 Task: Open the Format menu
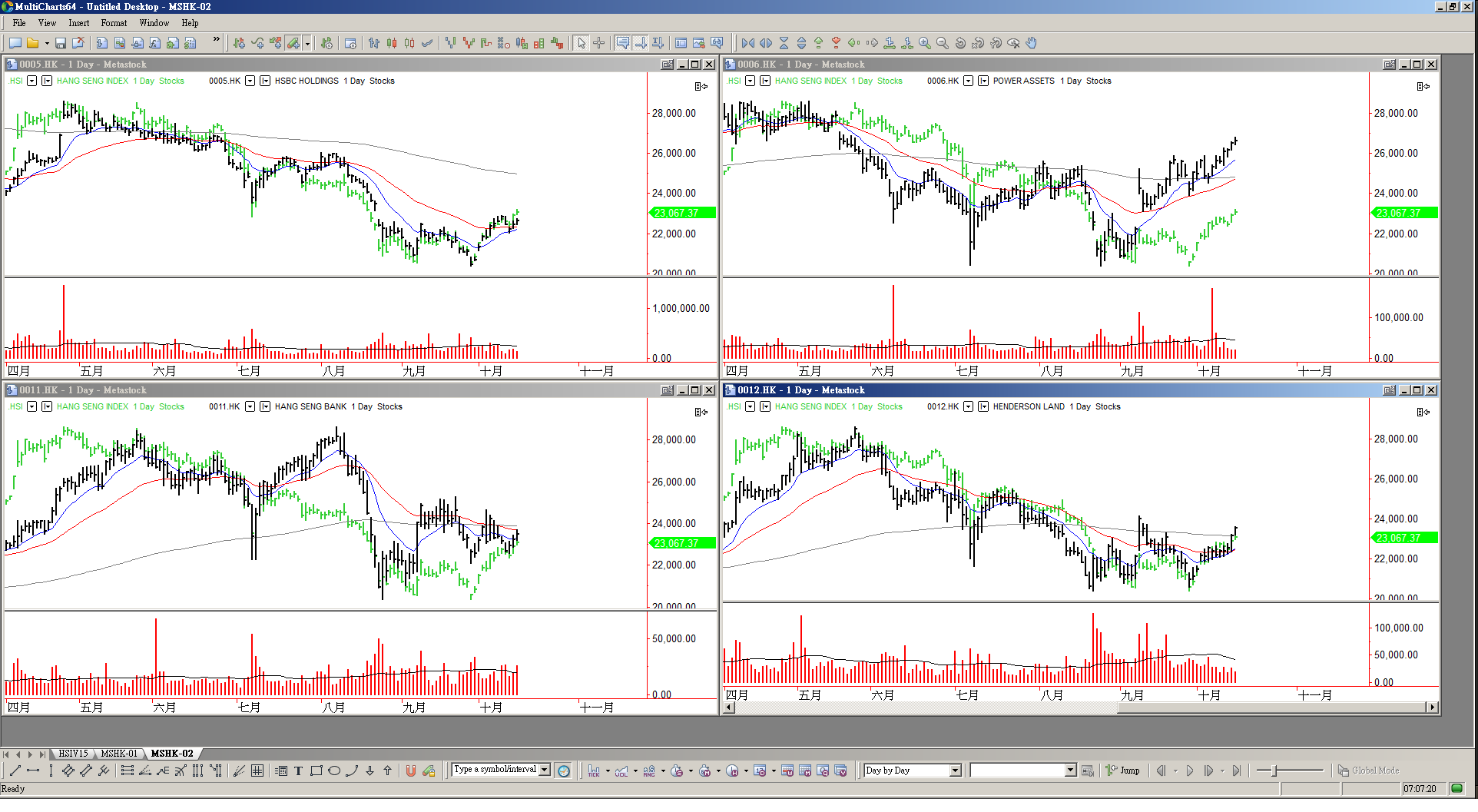[114, 23]
